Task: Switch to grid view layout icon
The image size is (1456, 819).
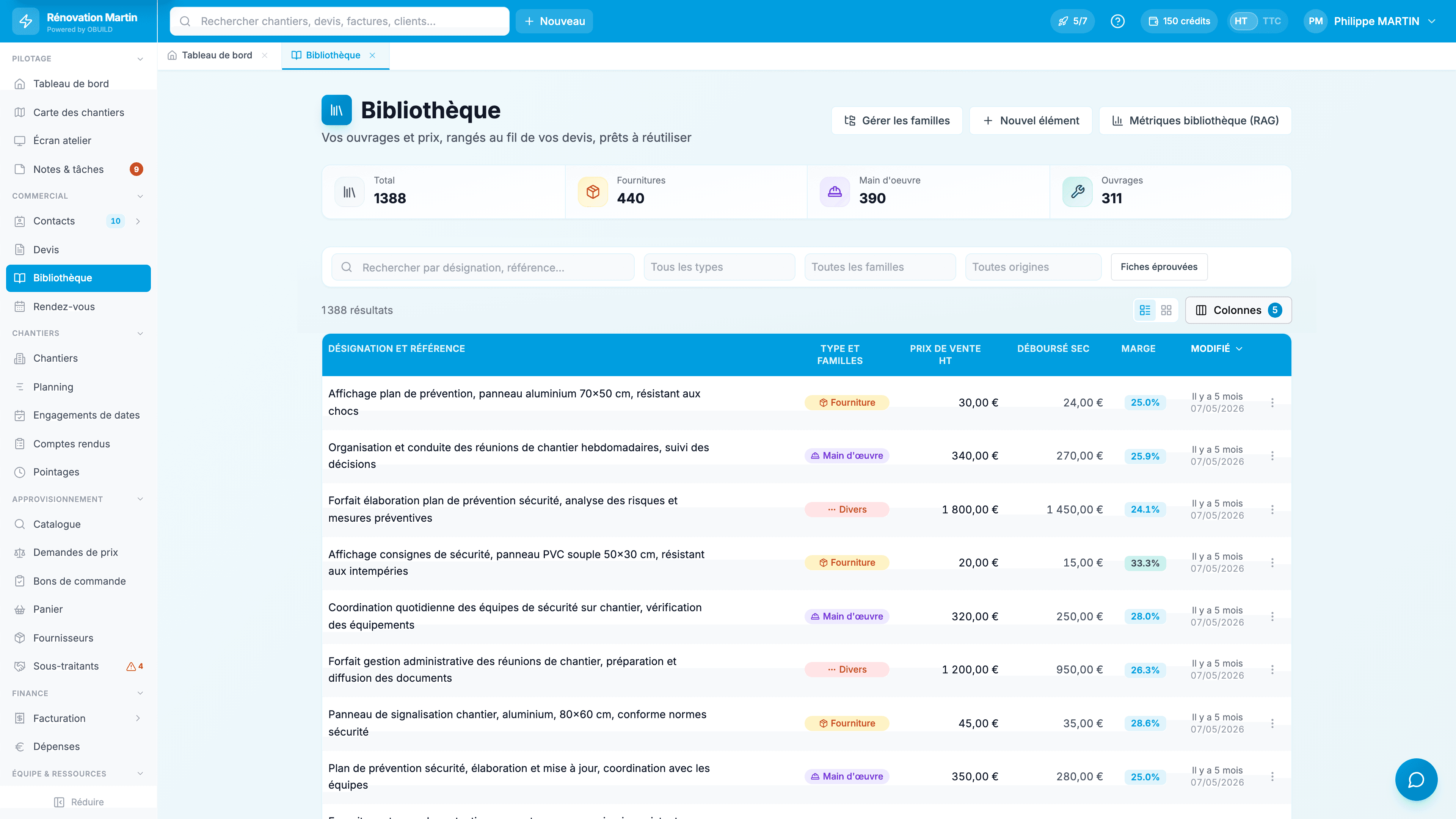Action: [1166, 310]
